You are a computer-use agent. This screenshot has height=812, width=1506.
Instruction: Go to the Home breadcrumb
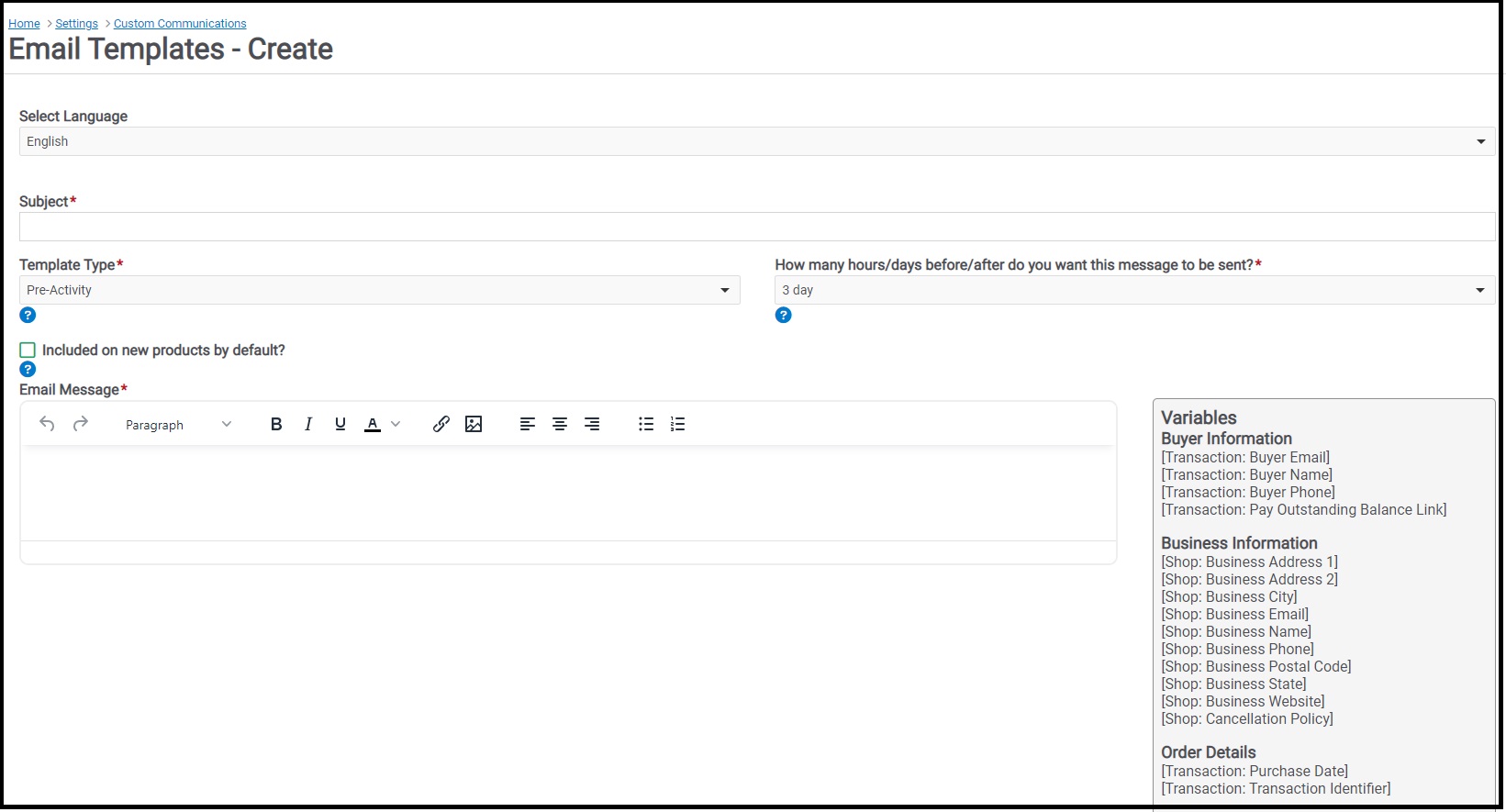point(24,24)
